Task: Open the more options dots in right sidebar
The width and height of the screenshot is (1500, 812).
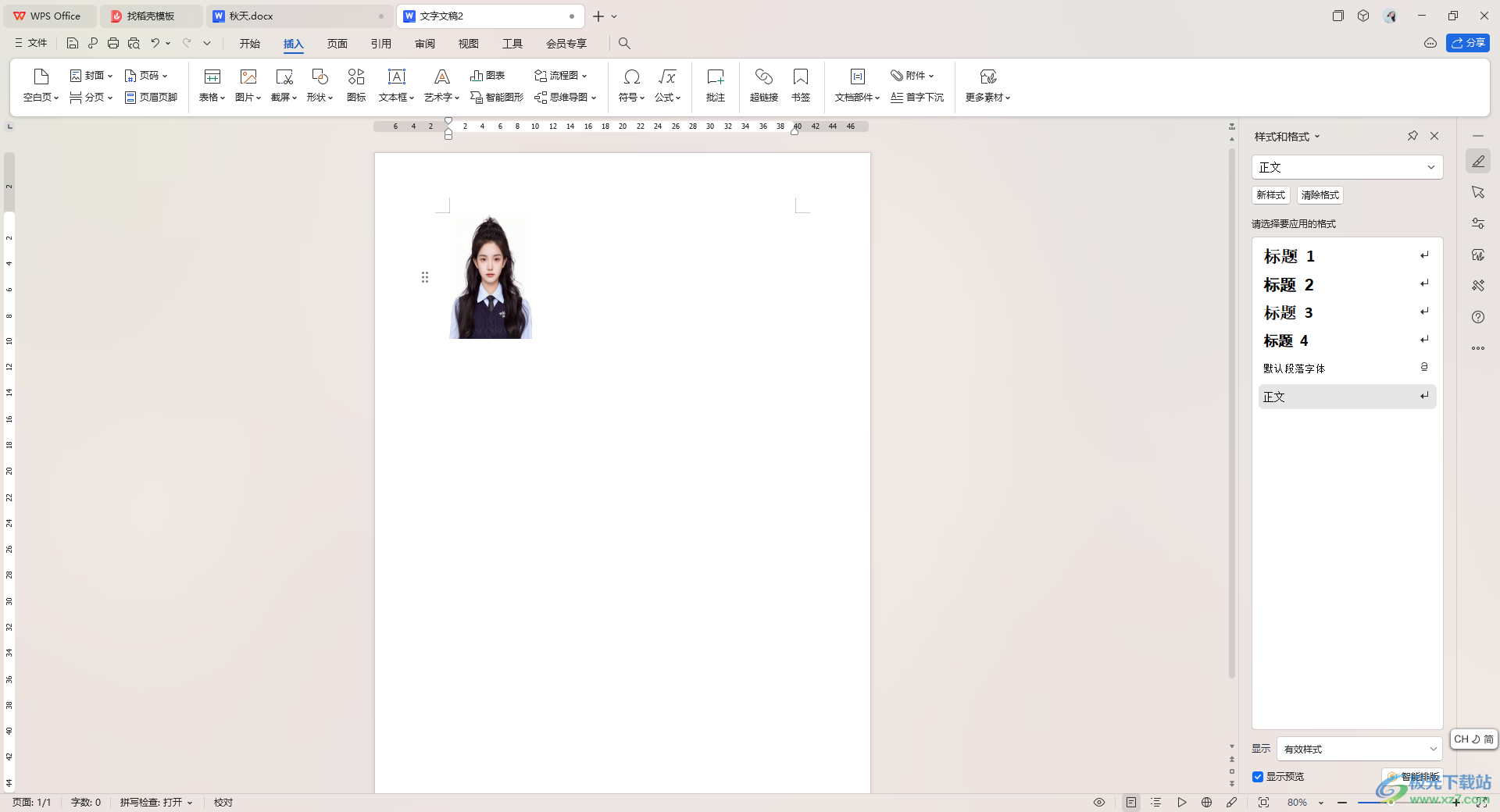Action: point(1478,348)
